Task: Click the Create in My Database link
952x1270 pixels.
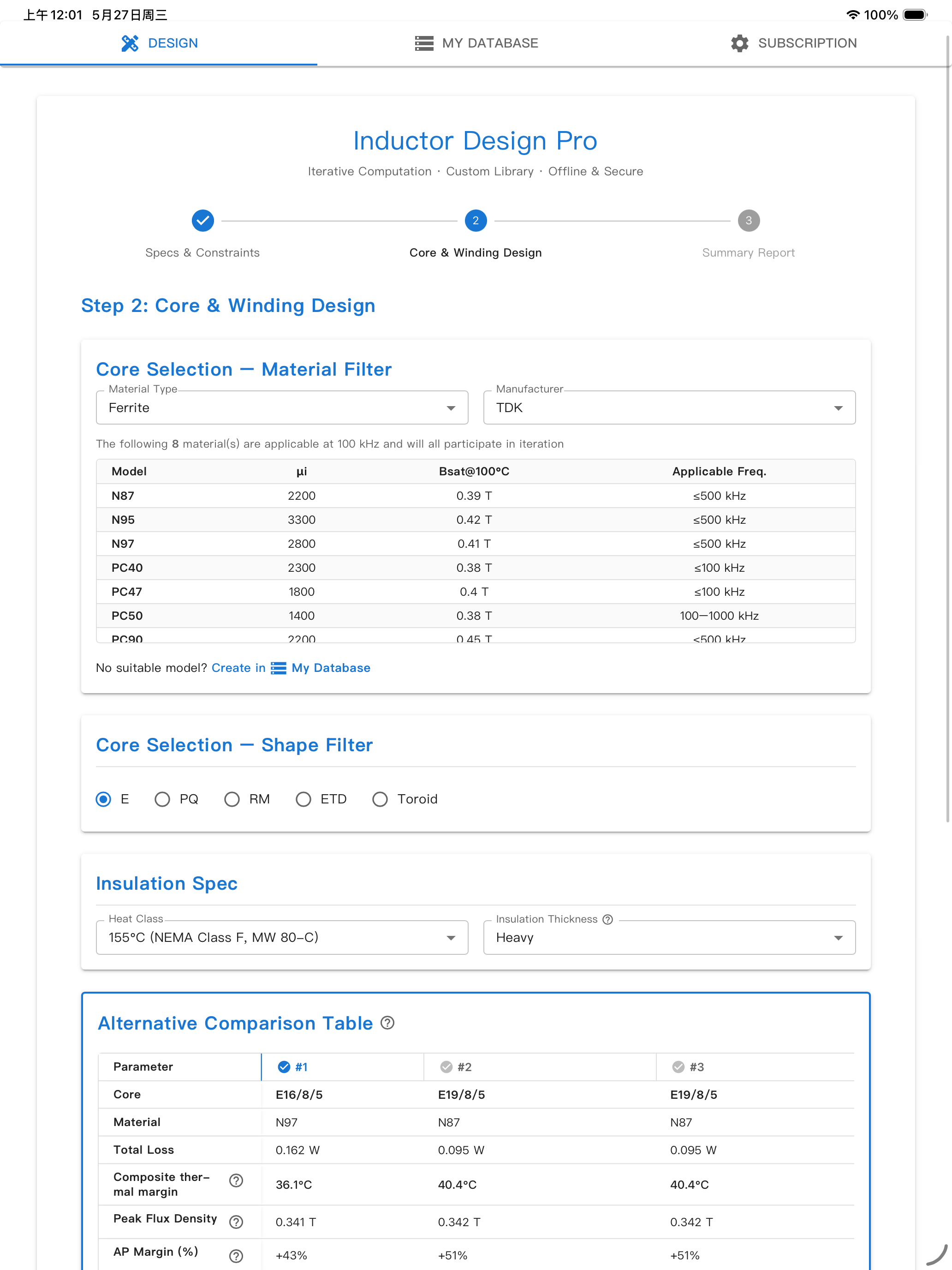Action: click(x=291, y=668)
